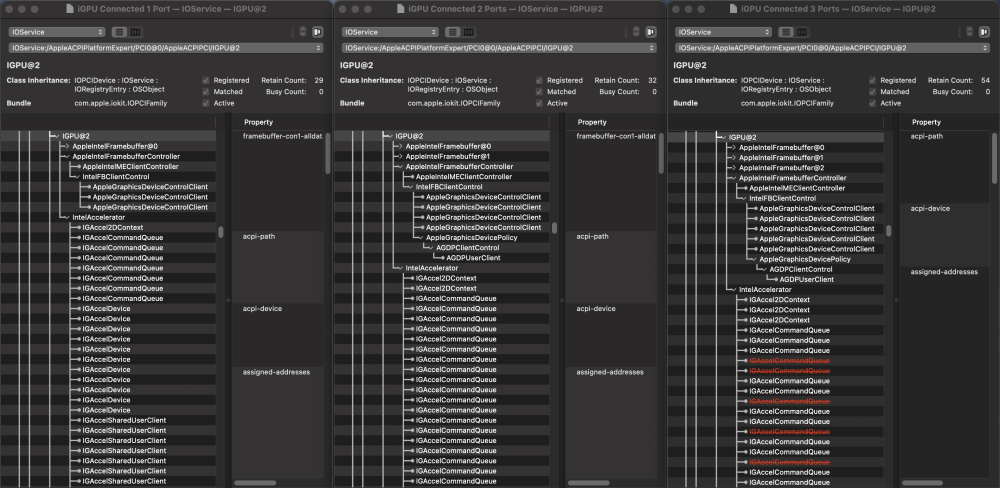This screenshot has width=1000, height=488.
Task: Click the toolbar stepper in 1 Port window
Action: 303,32
